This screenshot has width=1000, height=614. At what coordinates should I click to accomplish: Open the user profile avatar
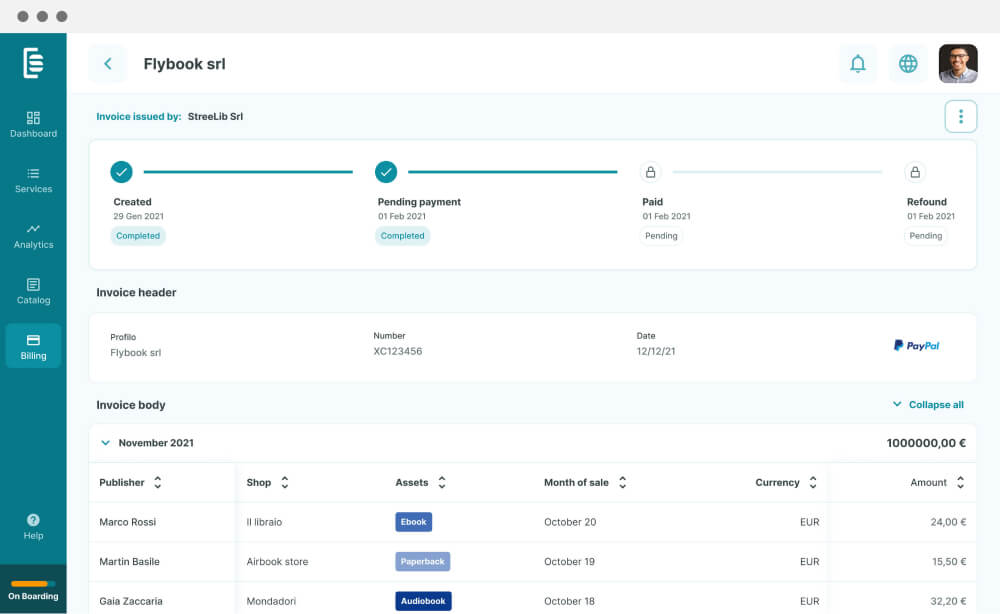958,64
